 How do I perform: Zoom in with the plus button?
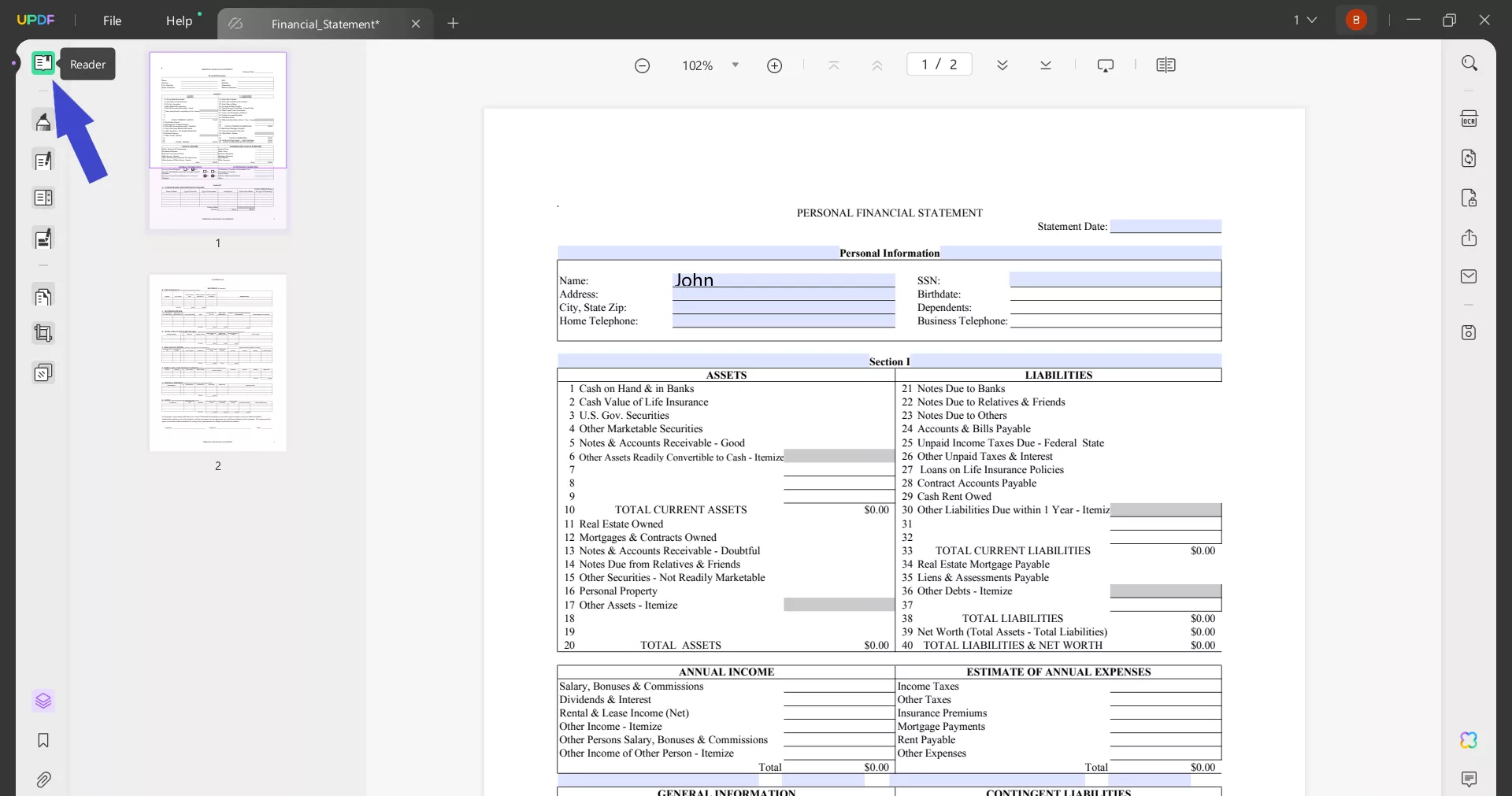pos(775,65)
